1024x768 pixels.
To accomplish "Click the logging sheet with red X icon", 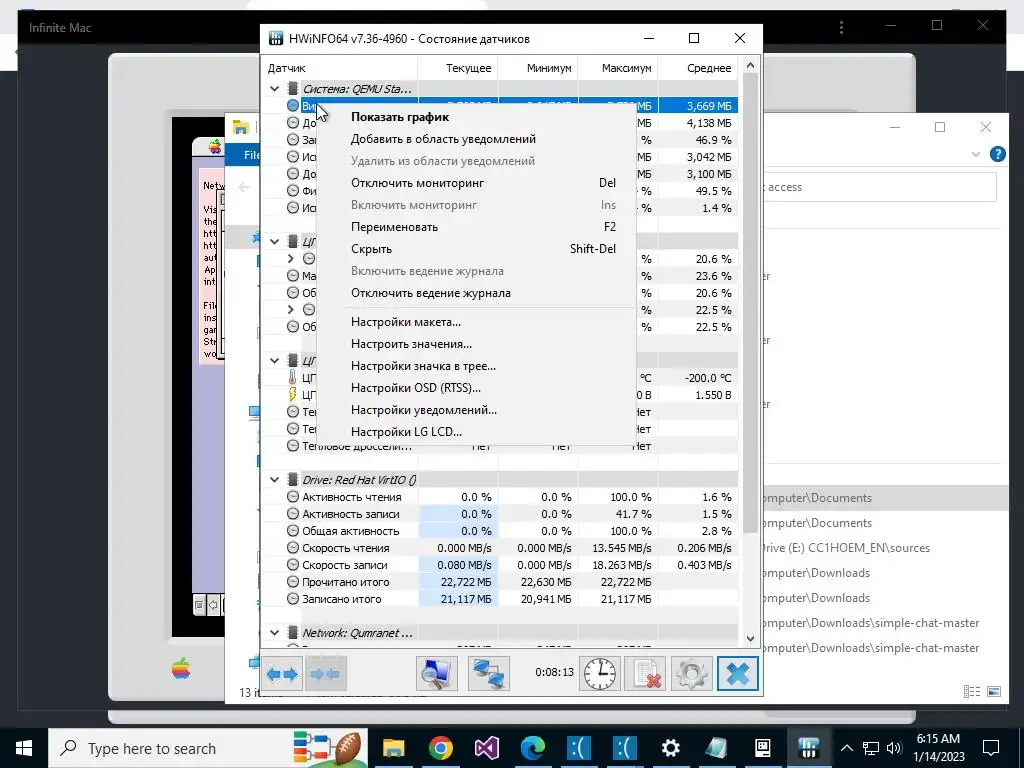I will [x=645, y=673].
